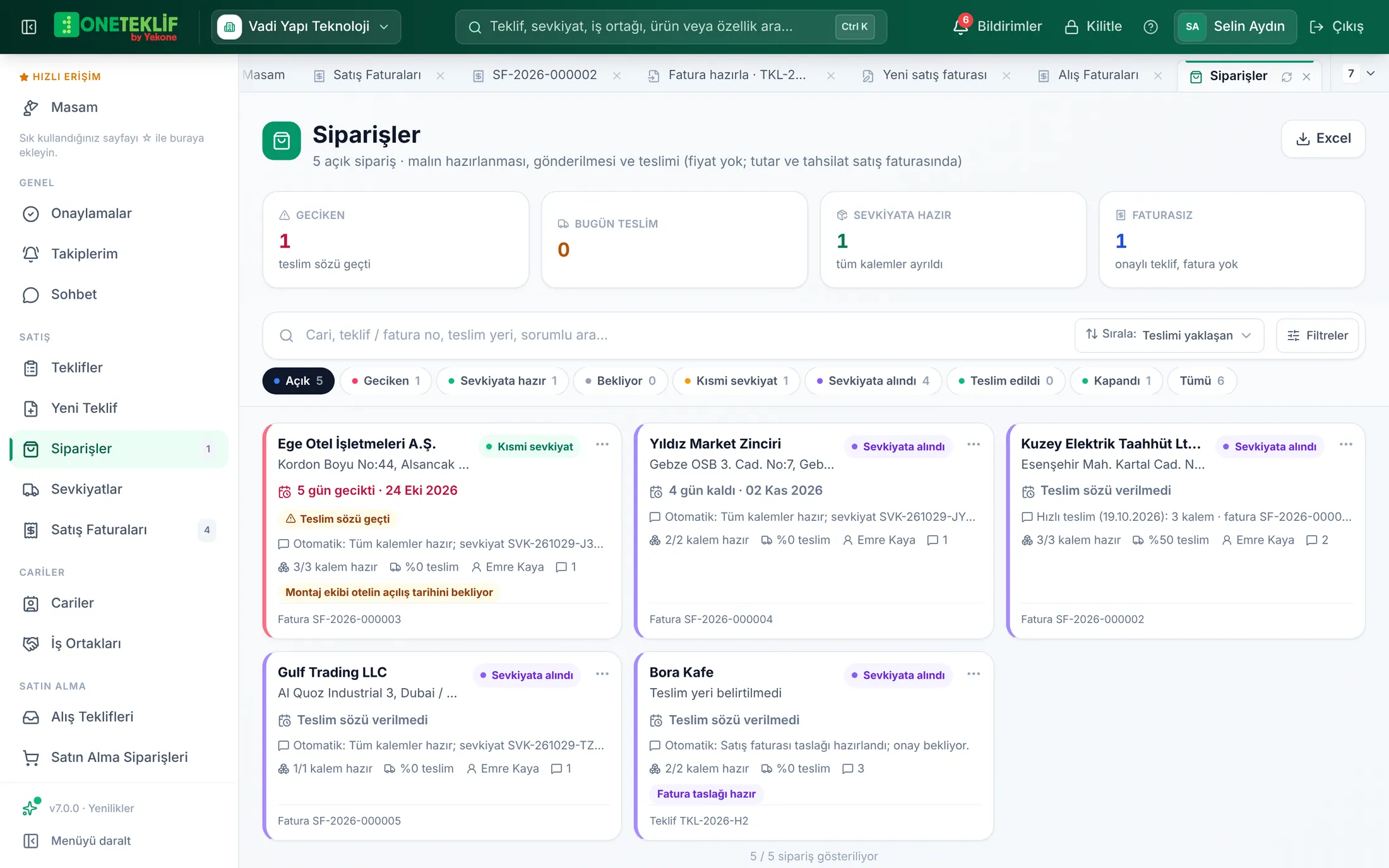Viewport: 1389px width, 868px height.
Task: Collapse sidebar using top-left panel icon
Action: [x=29, y=27]
